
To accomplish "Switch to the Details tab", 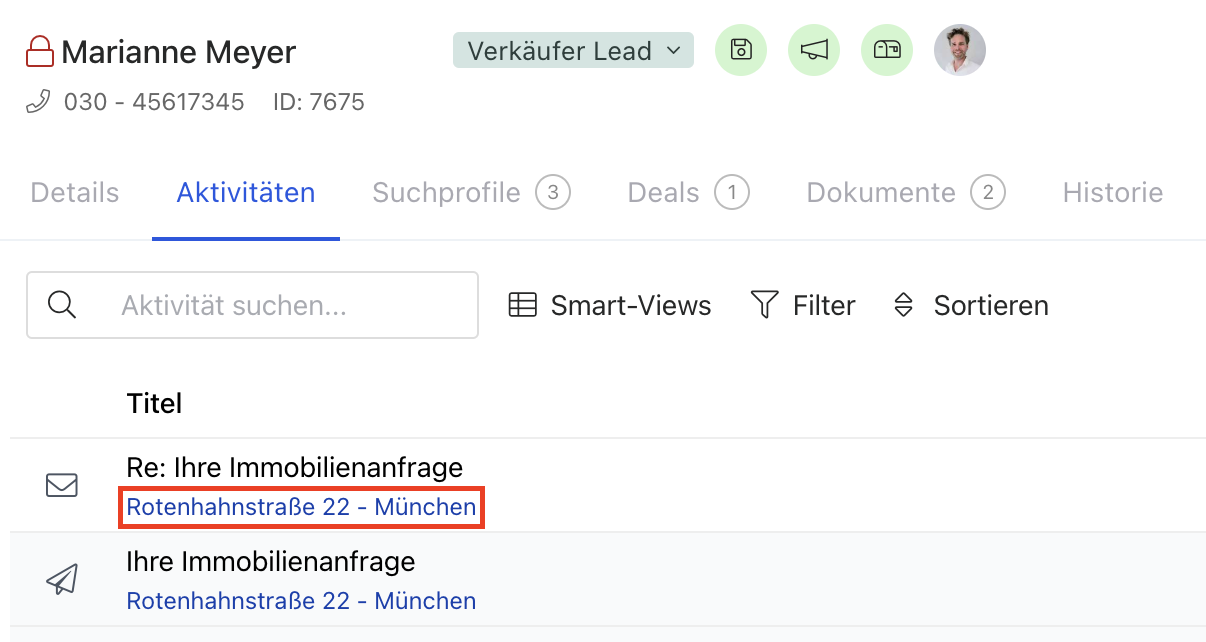I will (x=75, y=193).
